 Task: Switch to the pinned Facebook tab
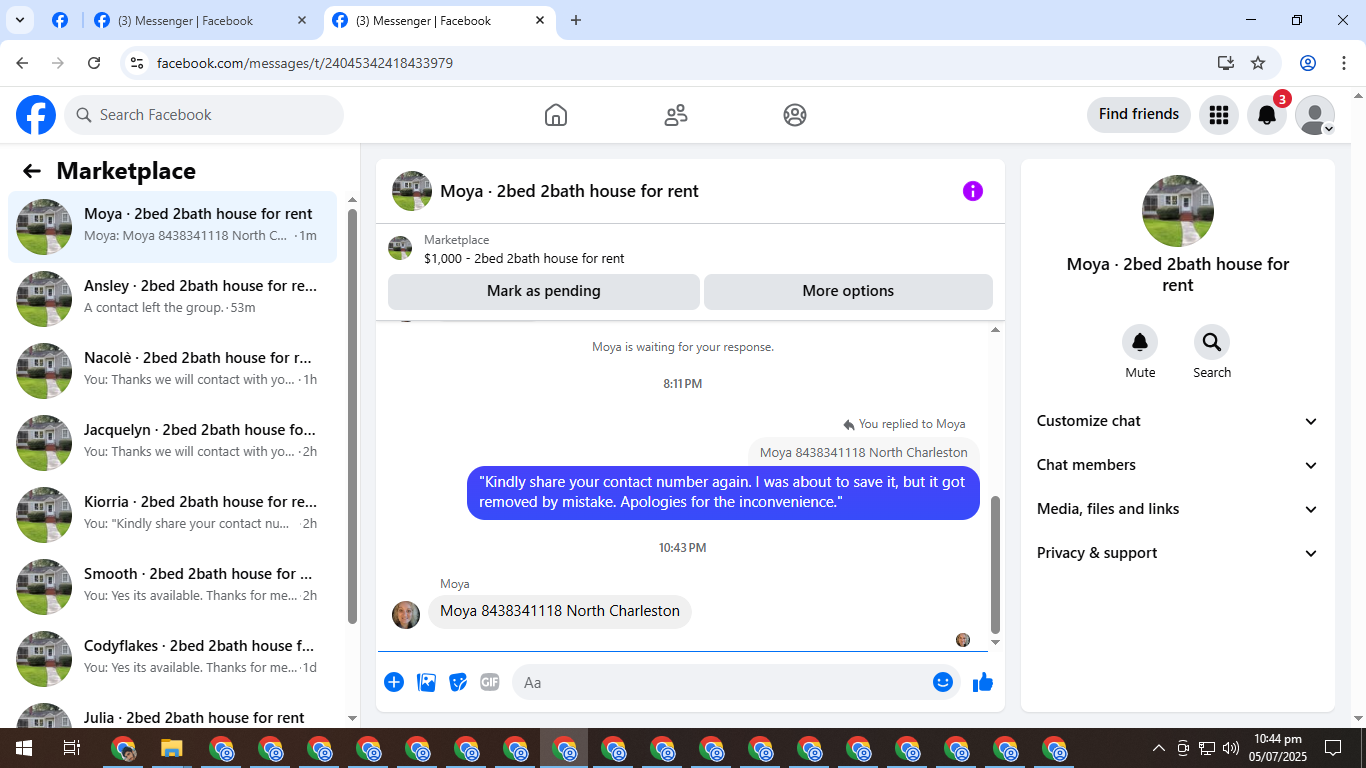[x=60, y=20]
